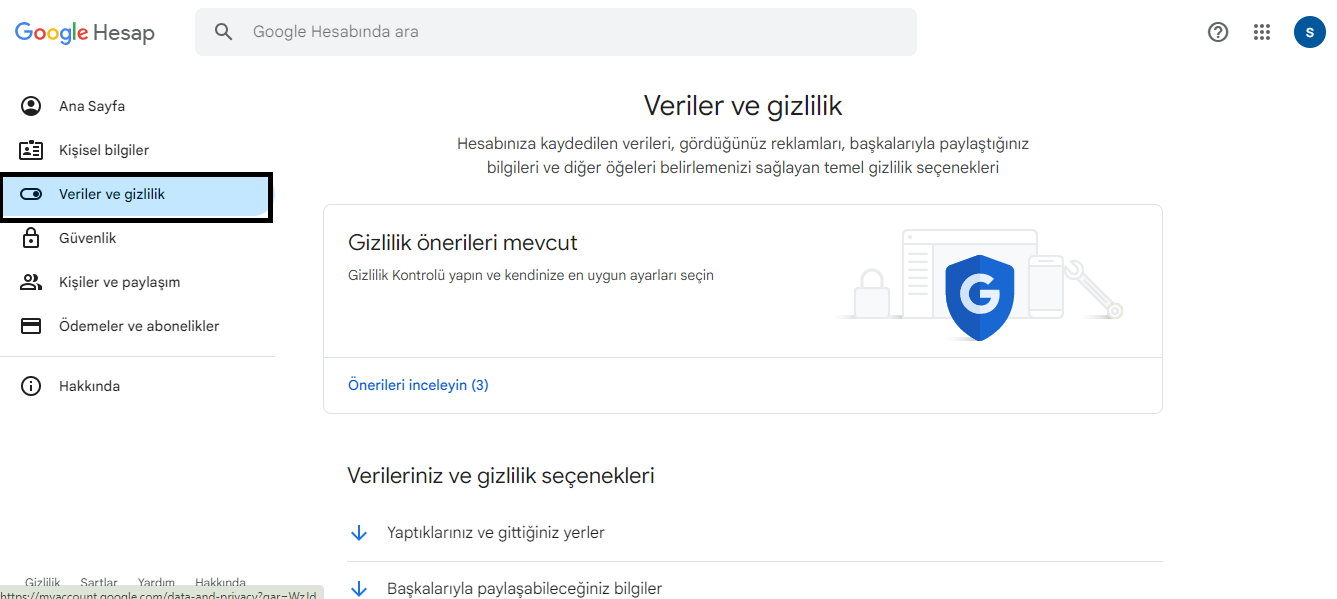Select the Kişisel bilgiler ID card icon
Screen dimensions: 1337x599
(x=31, y=149)
